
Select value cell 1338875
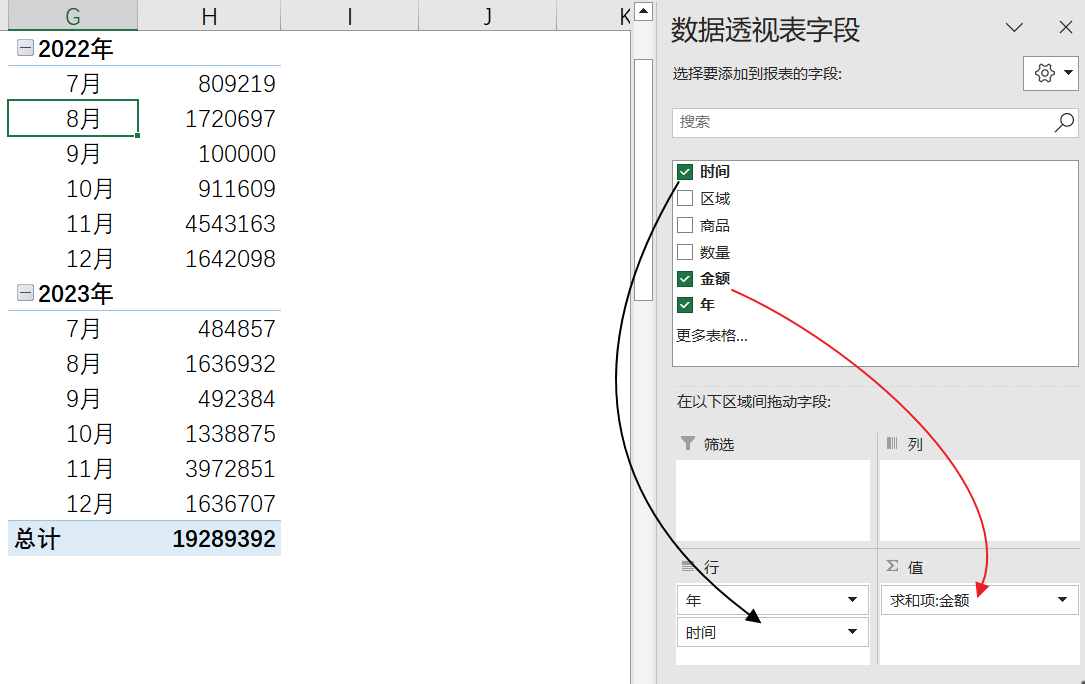click(x=210, y=434)
